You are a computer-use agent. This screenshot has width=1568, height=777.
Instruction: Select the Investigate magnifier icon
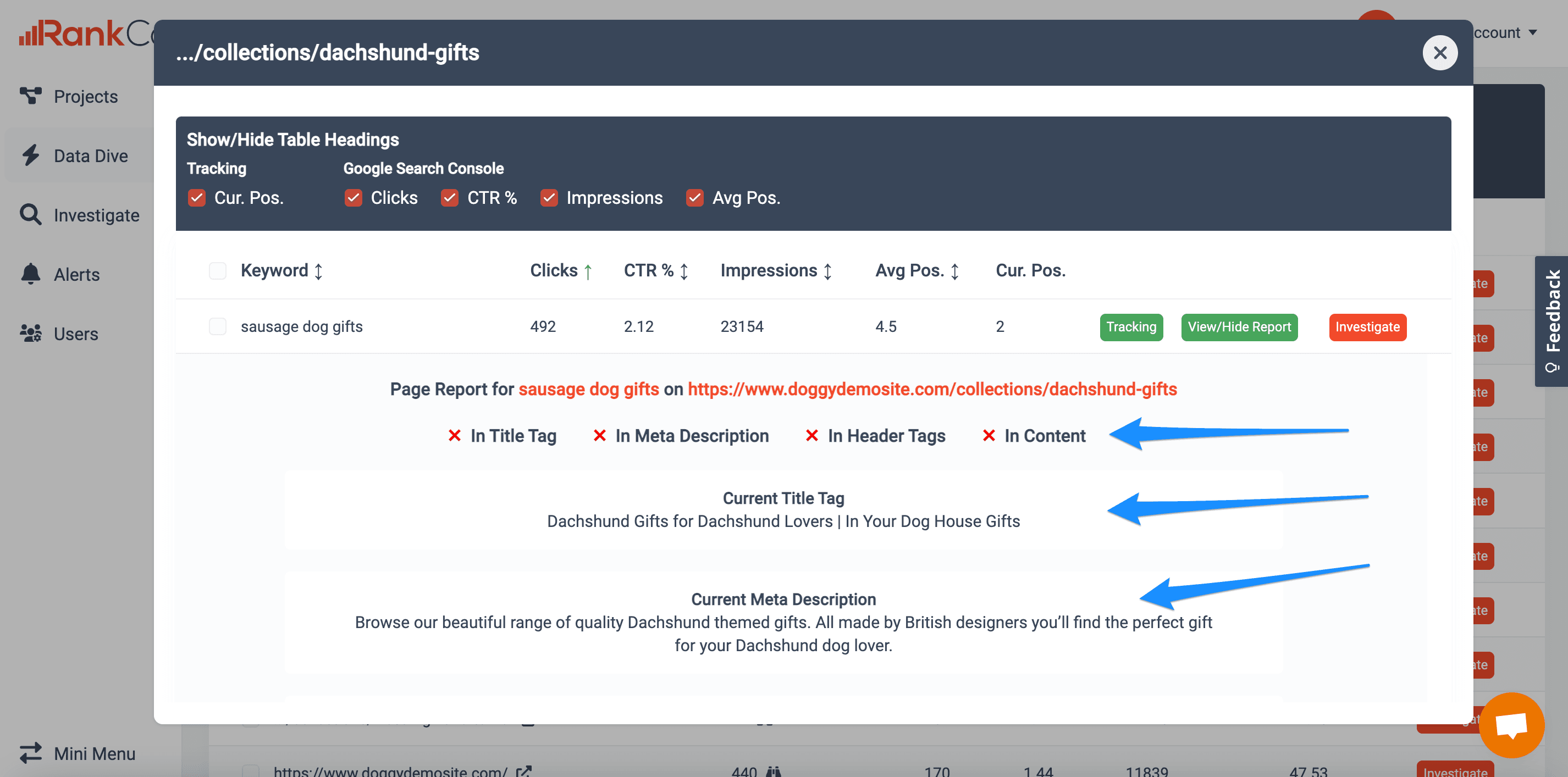coord(30,214)
